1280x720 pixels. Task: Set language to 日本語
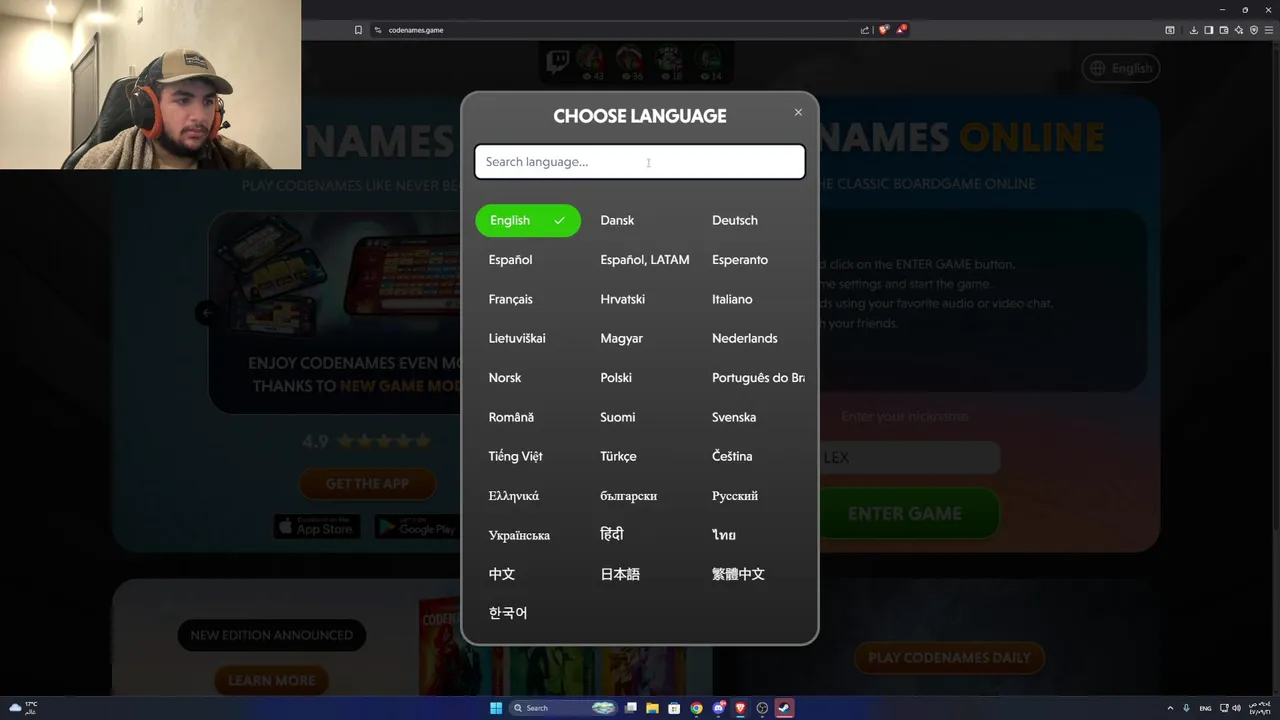[x=620, y=574]
